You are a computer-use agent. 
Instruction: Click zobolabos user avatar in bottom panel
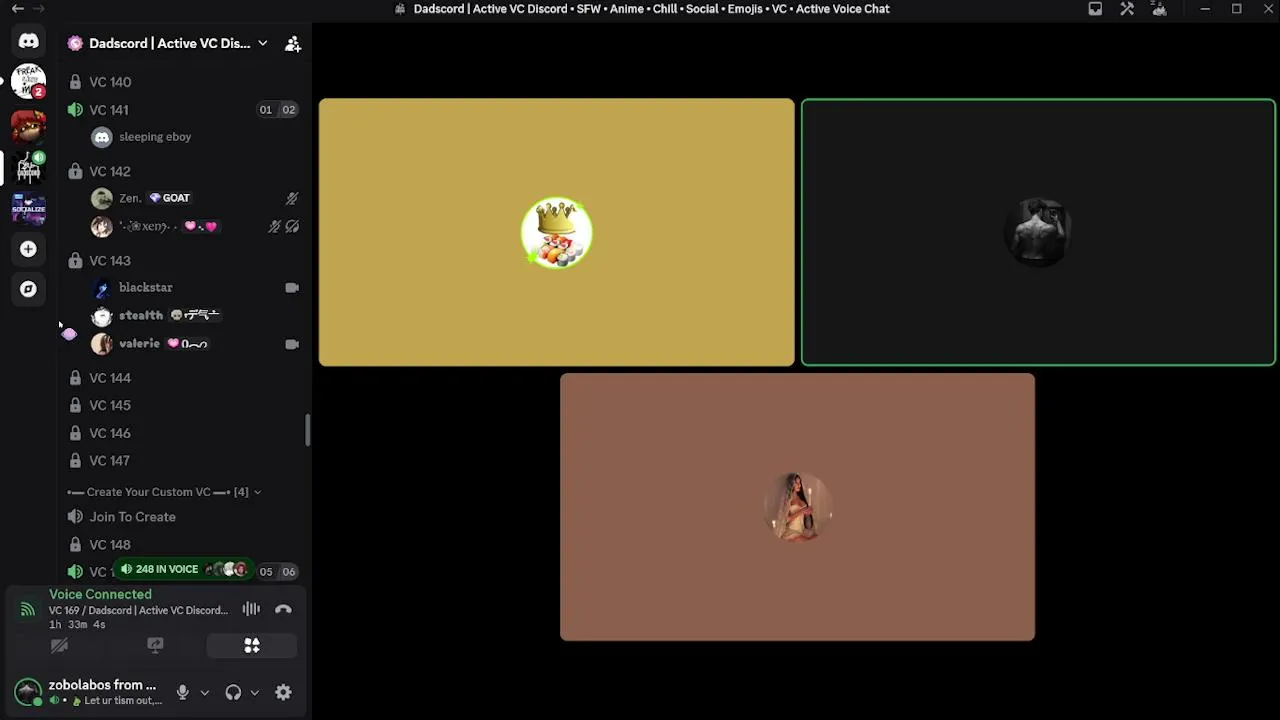[28, 691]
